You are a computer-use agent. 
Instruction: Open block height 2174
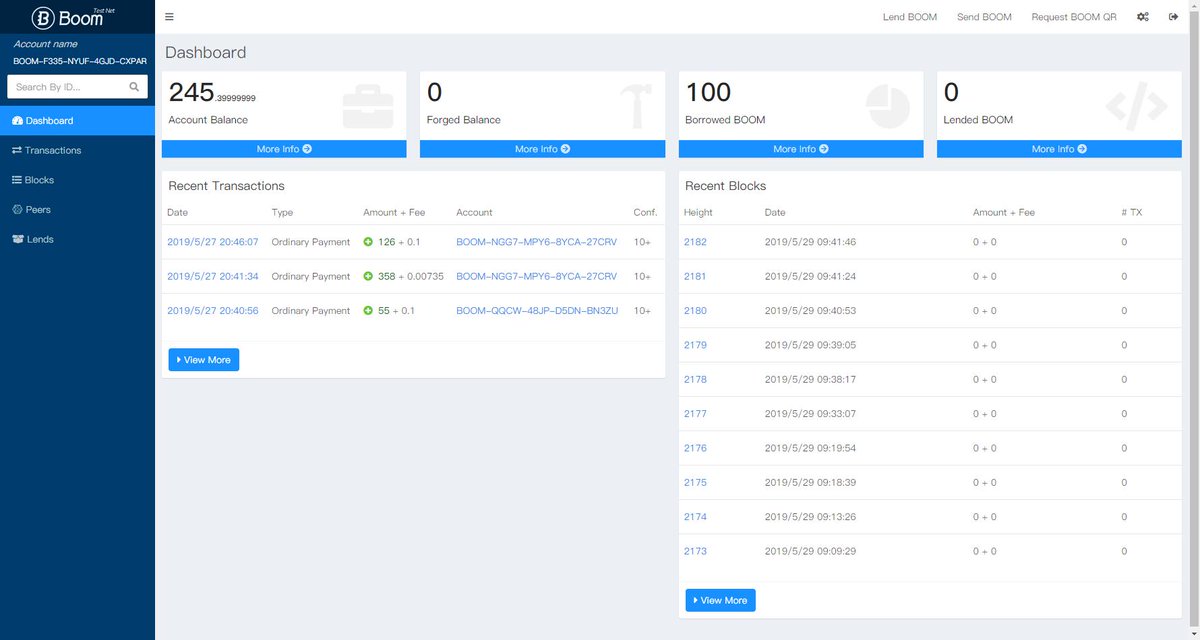click(695, 517)
